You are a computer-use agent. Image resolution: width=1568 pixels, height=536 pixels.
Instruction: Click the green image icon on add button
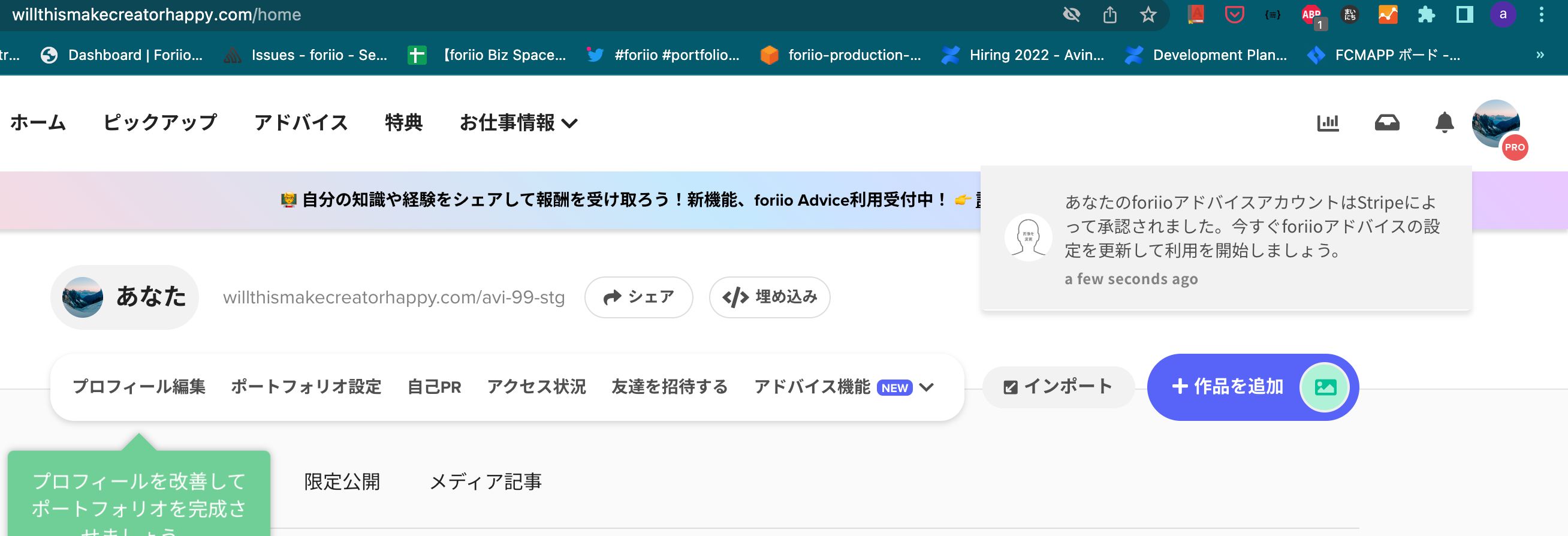coord(1325,387)
